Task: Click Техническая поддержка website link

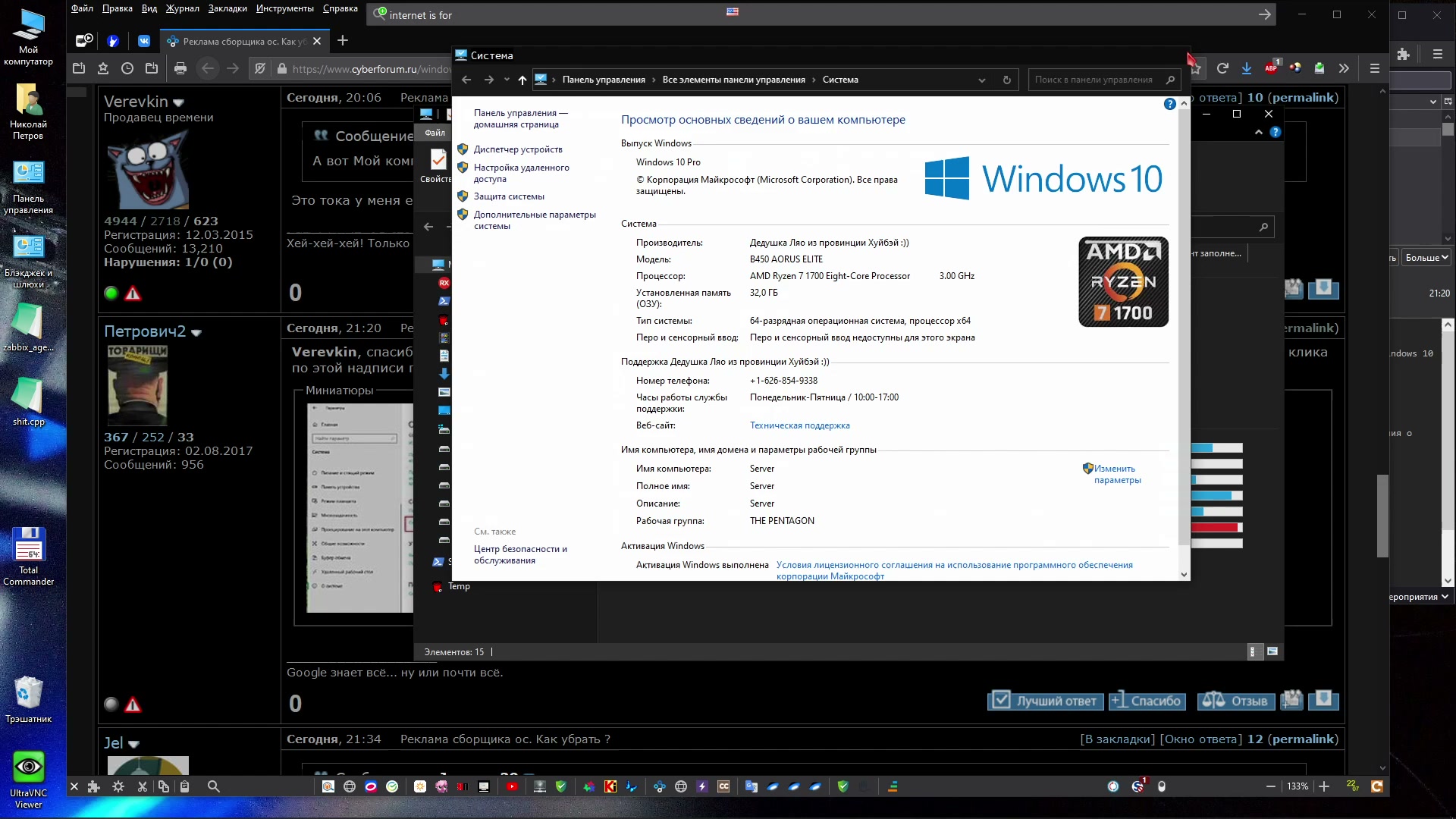Action: pyautogui.click(x=799, y=425)
